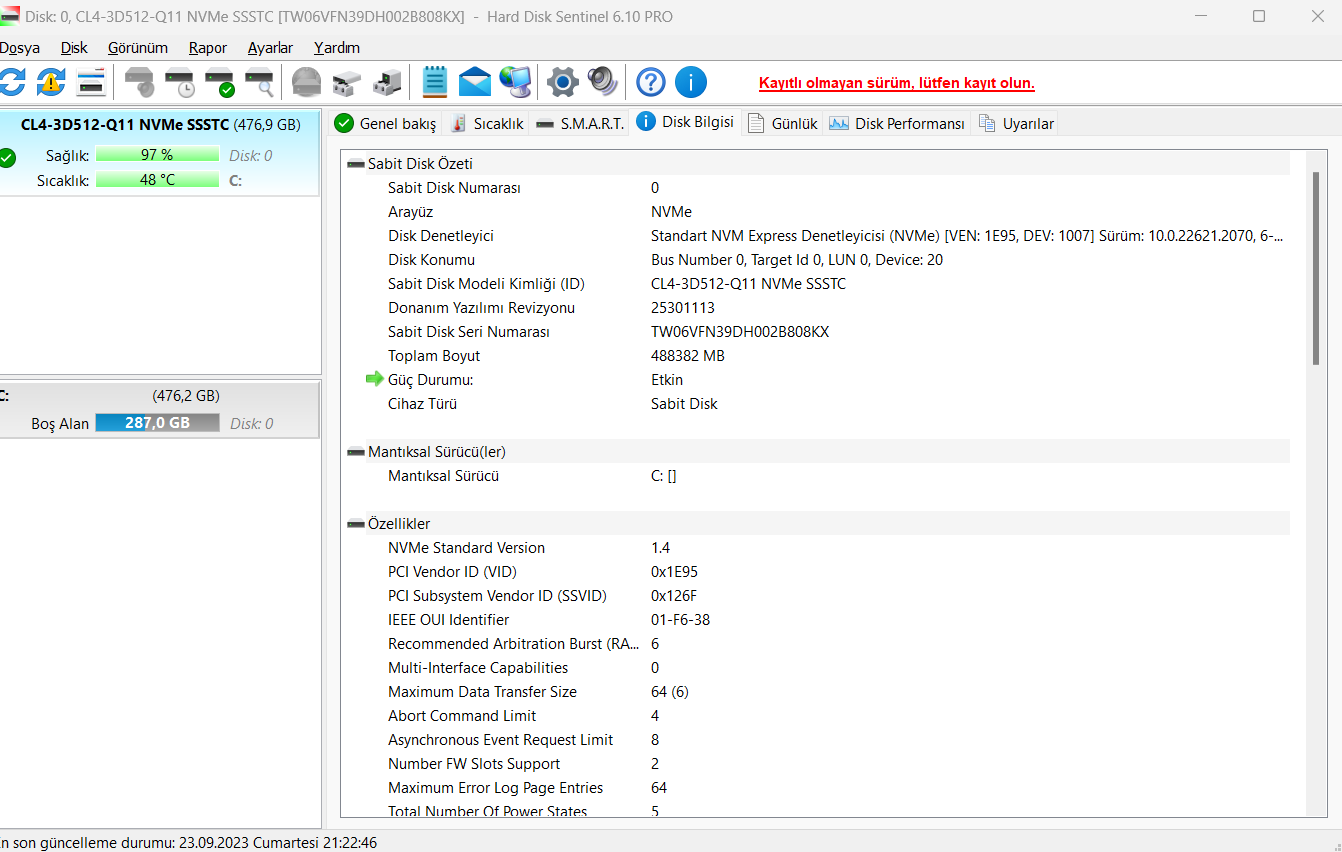Collapse the Mantıksal Sürücü(ler) section
1342x852 pixels.
tap(355, 451)
